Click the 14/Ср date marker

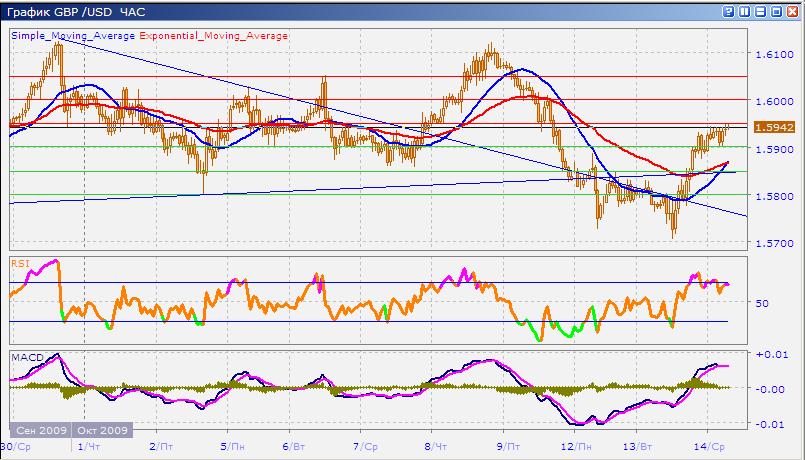[x=715, y=447]
